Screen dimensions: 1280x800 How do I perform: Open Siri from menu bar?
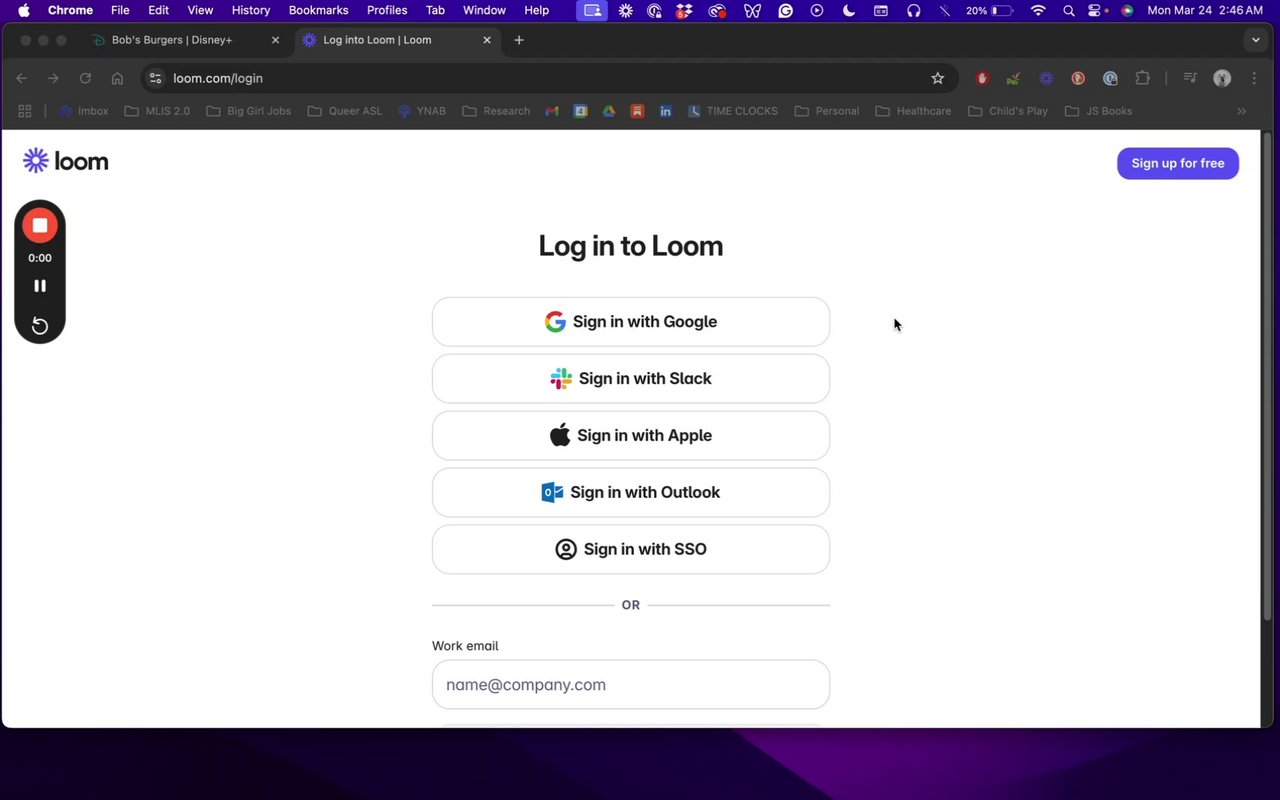tap(1127, 10)
